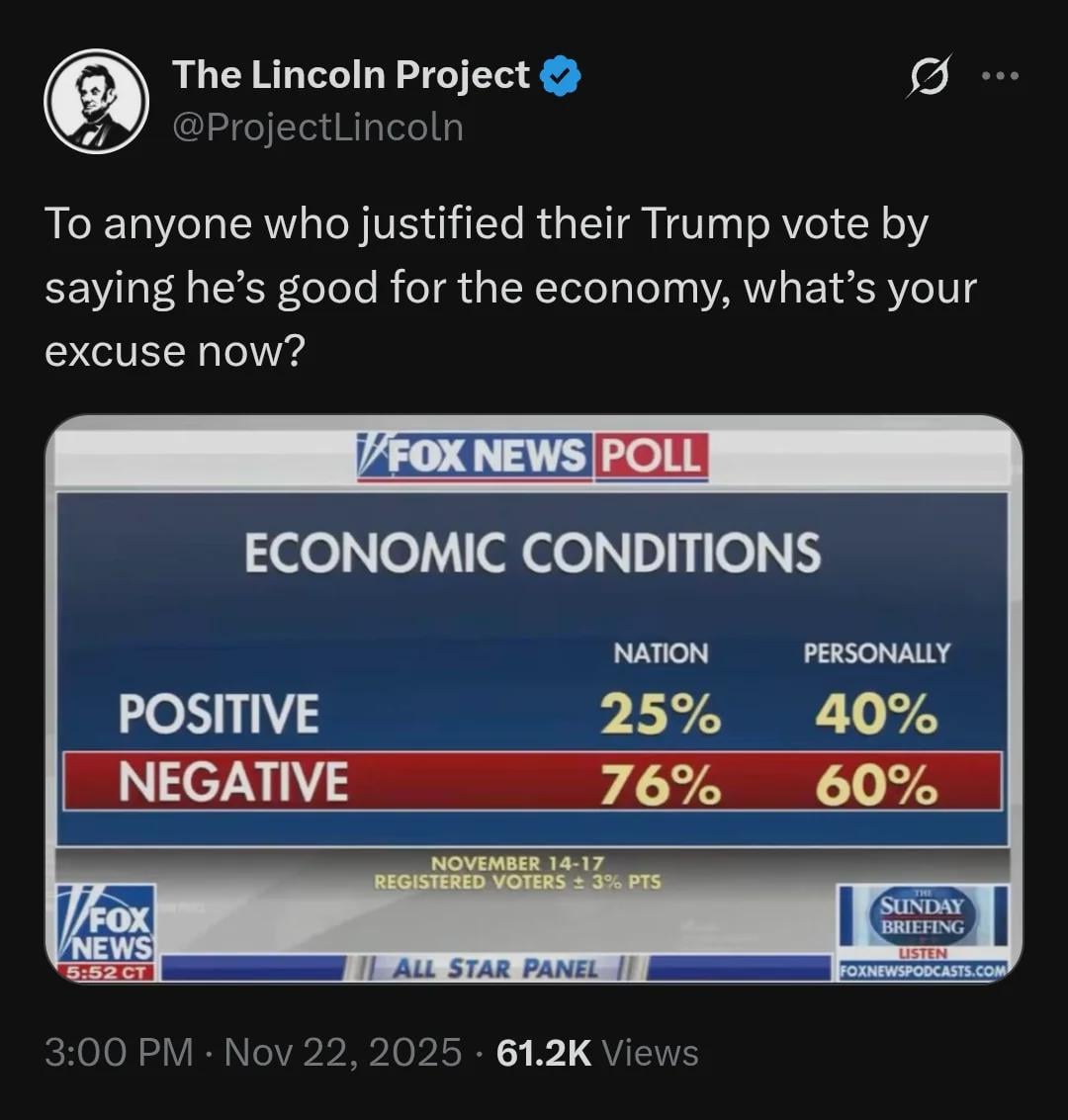Click the red Negative row label
This screenshot has width=1068, height=1120.
233,781
